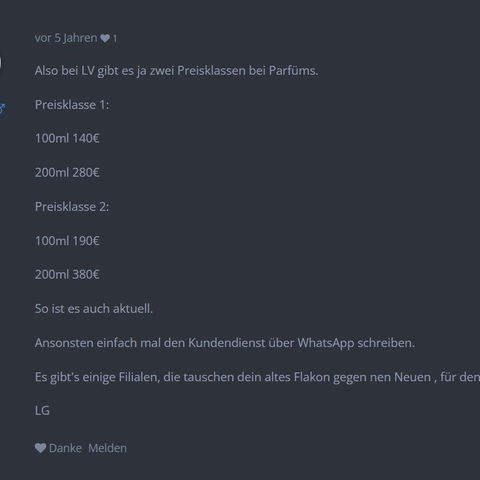Report the comment via Melden
The width and height of the screenshot is (480, 480).
click(x=107, y=448)
